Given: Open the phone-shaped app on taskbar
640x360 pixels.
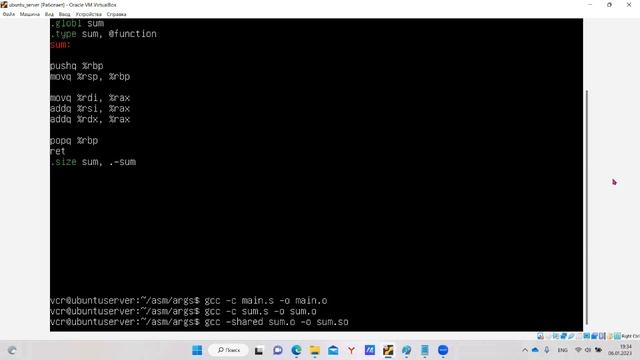Looking at the screenshot, I should tap(425, 350).
